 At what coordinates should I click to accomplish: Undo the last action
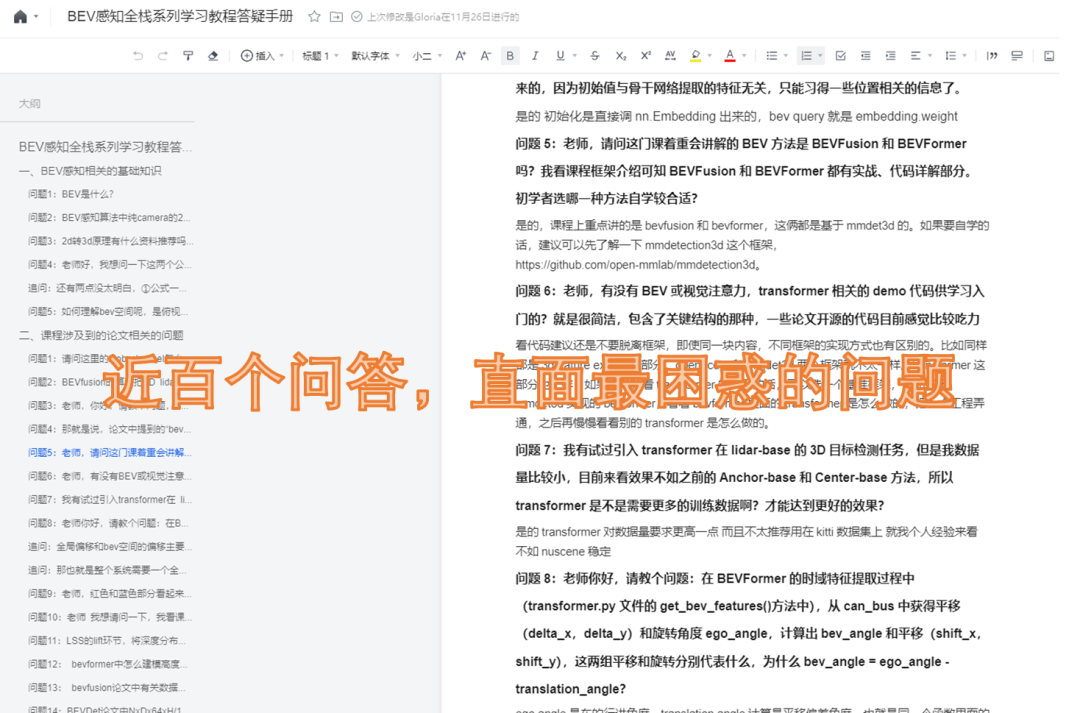pyautogui.click(x=138, y=56)
